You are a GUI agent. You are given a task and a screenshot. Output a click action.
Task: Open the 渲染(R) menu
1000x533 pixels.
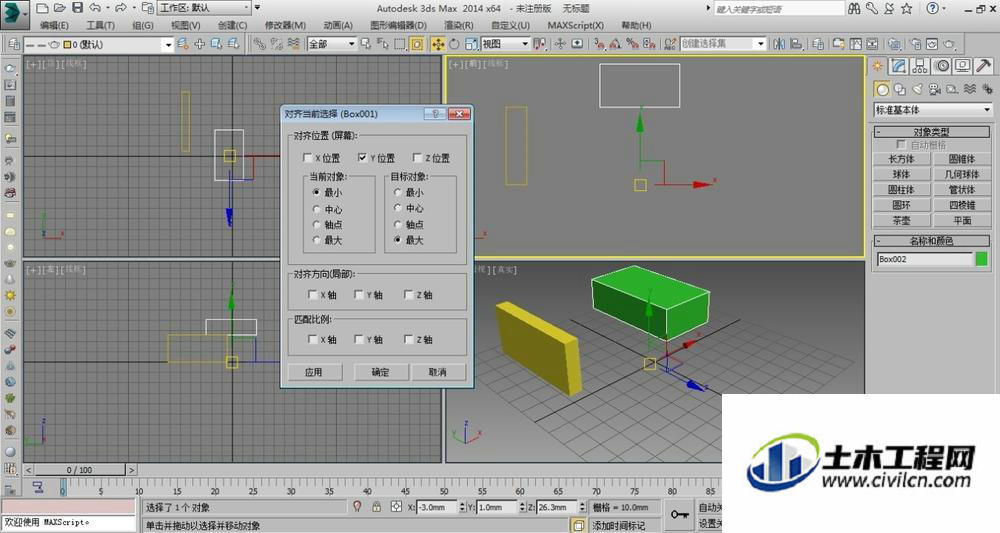[x=459, y=26]
